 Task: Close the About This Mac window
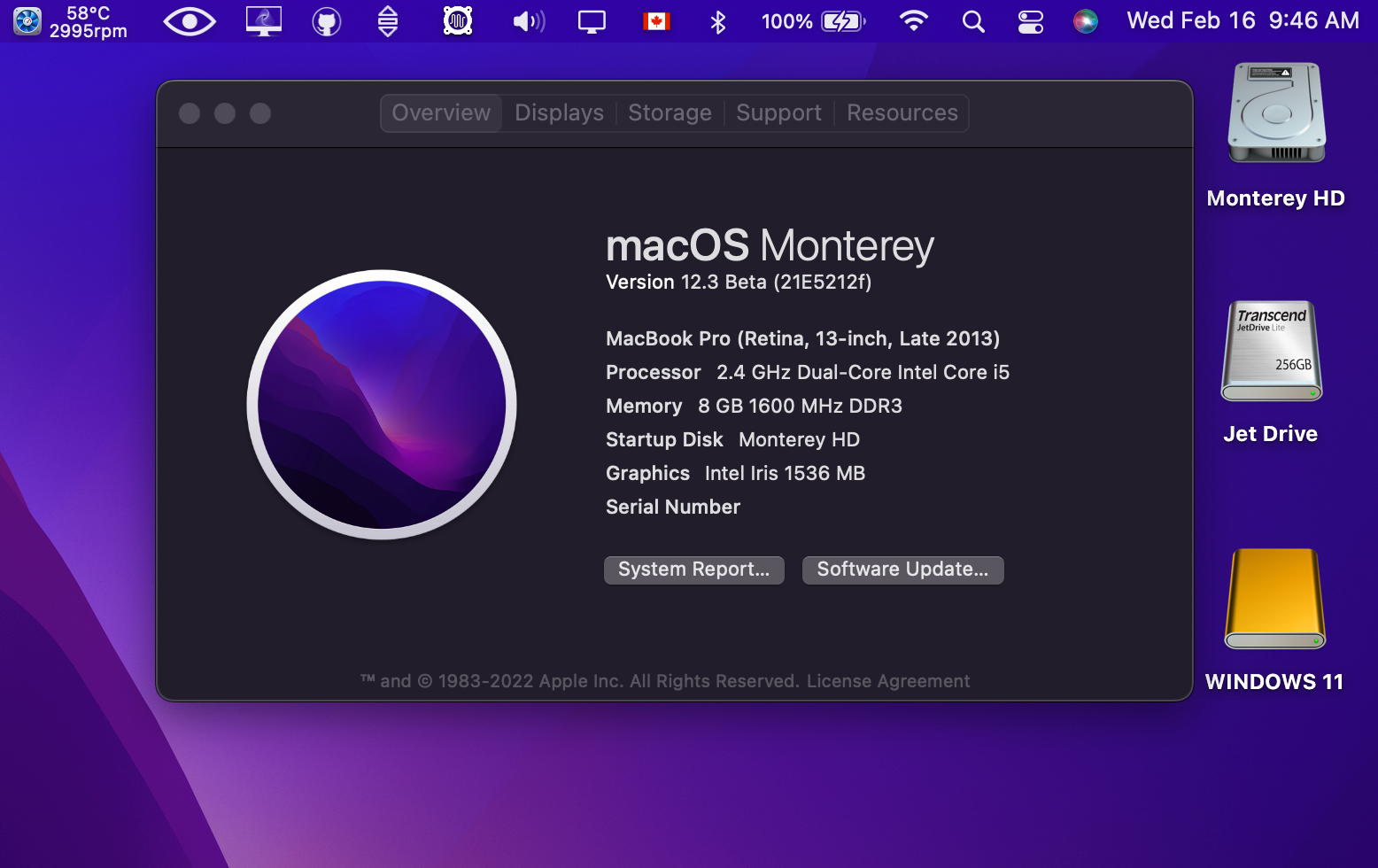190,113
